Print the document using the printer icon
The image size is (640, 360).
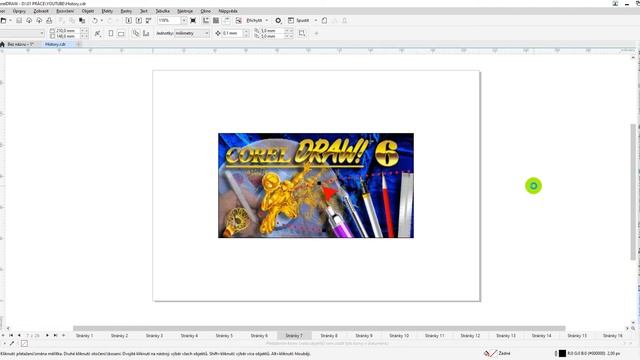click(49, 20)
